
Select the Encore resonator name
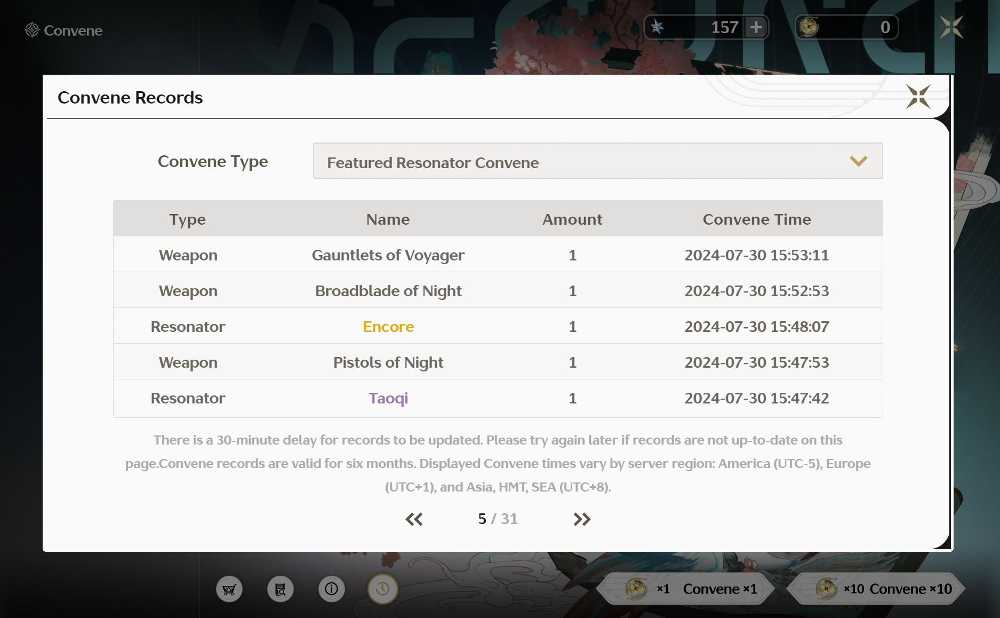pos(388,327)
